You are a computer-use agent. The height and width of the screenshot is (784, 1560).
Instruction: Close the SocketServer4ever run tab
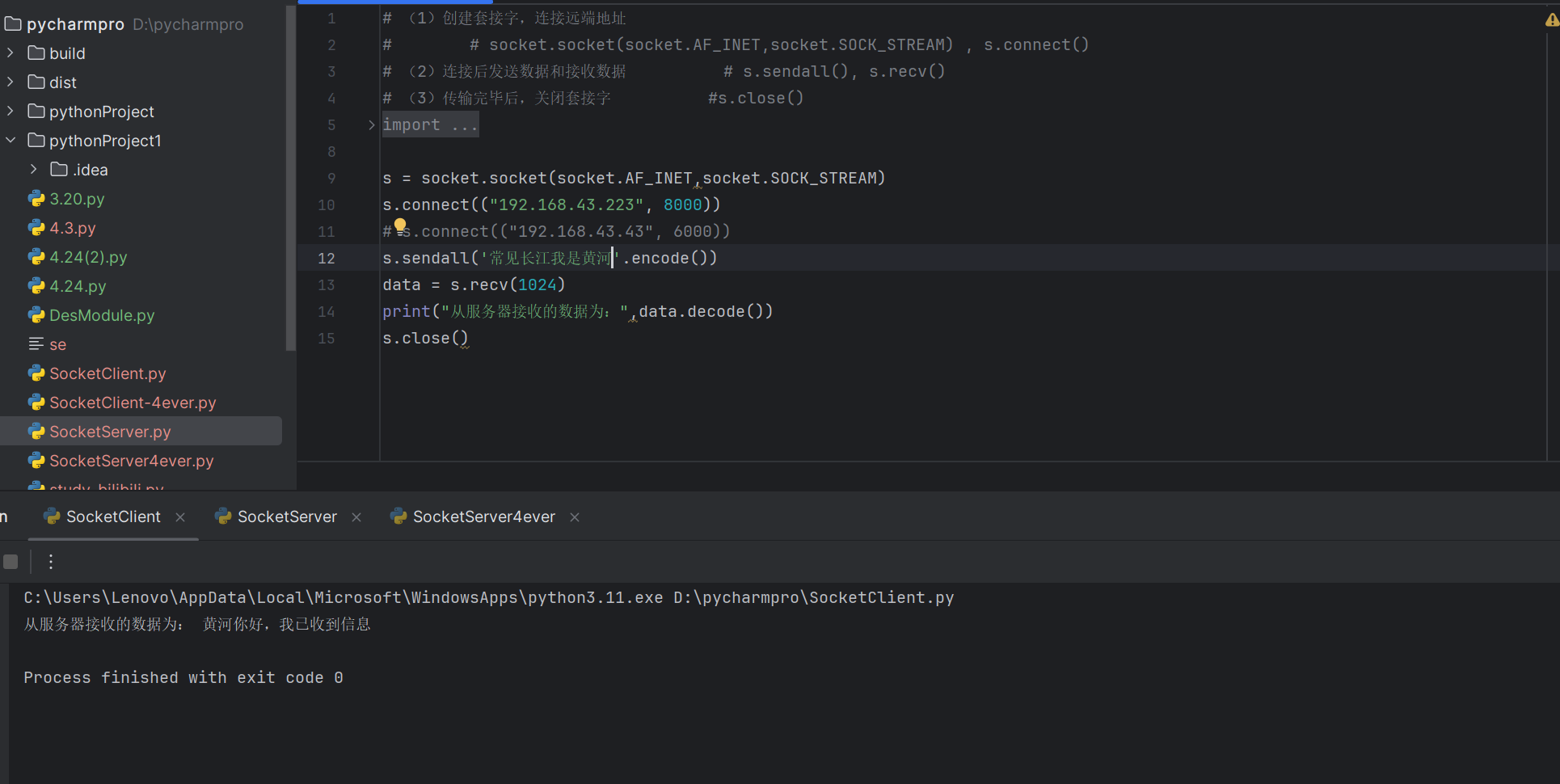click(575, 517)
